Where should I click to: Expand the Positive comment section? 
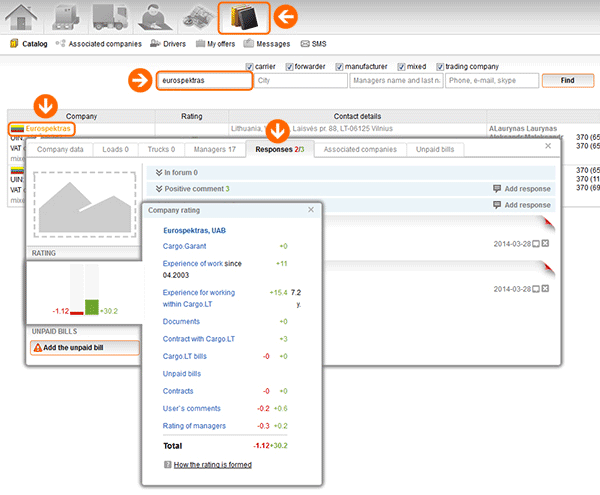point(196,188)
